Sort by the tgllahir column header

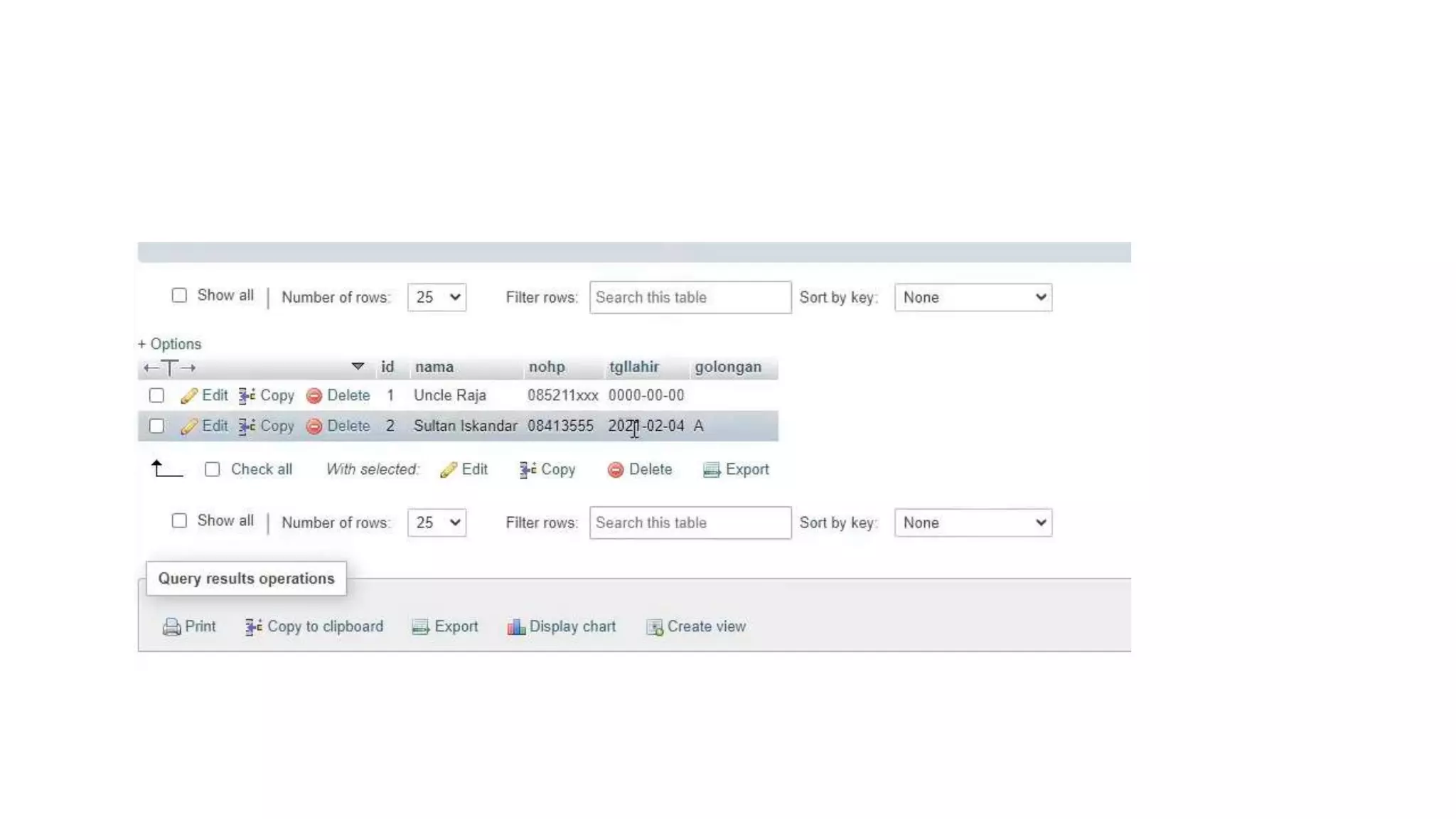[x=633, y=367]
